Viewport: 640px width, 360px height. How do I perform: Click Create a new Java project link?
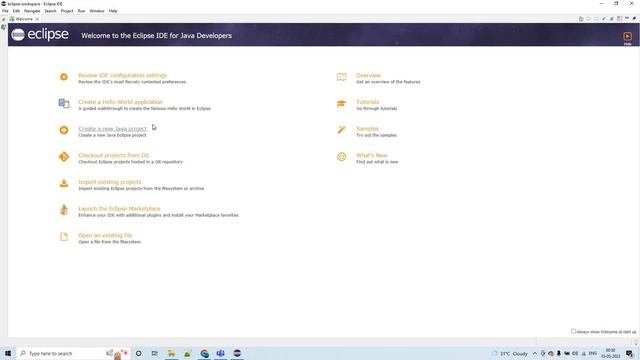112,129
